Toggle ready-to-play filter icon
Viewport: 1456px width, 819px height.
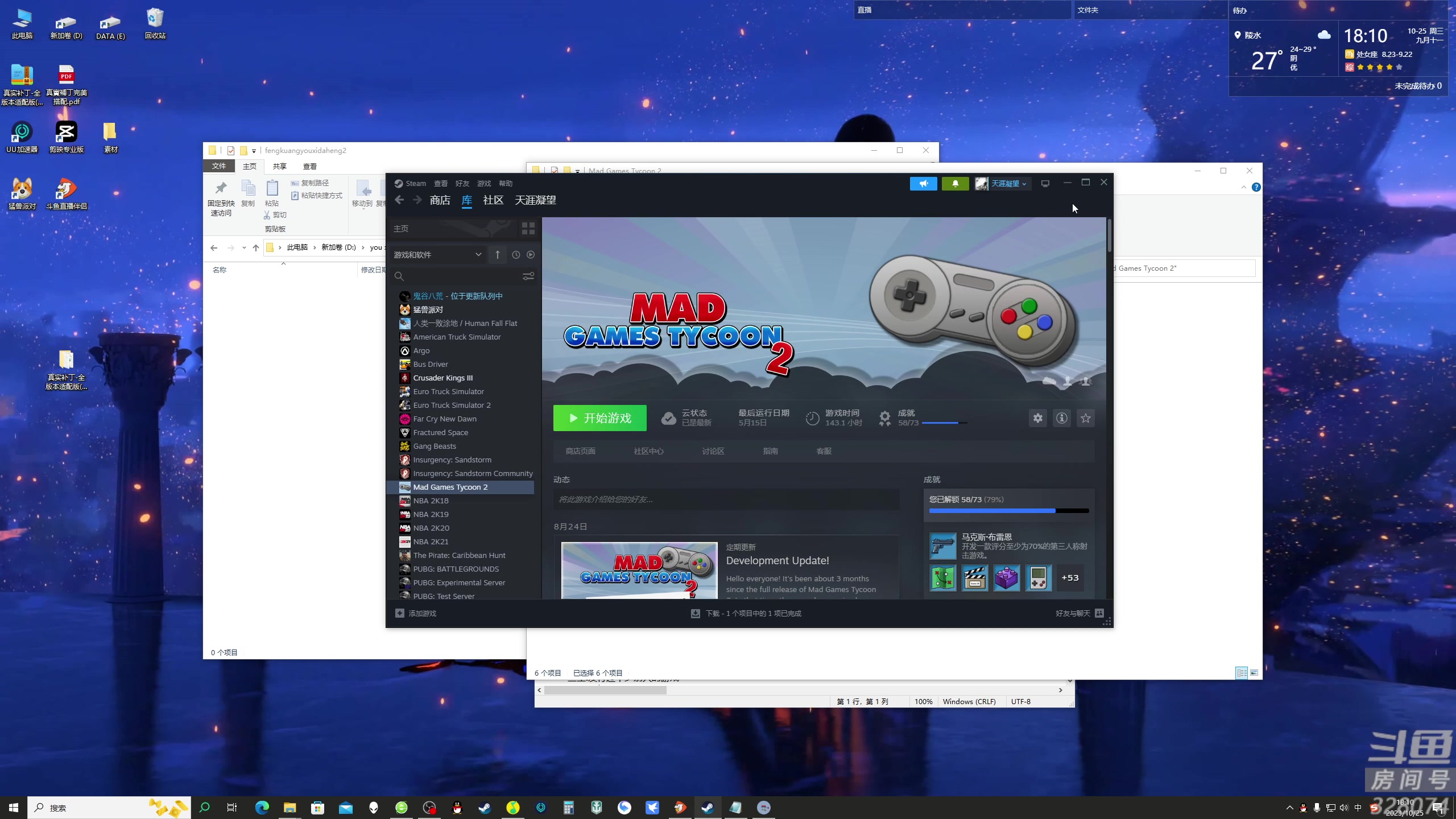531,255
